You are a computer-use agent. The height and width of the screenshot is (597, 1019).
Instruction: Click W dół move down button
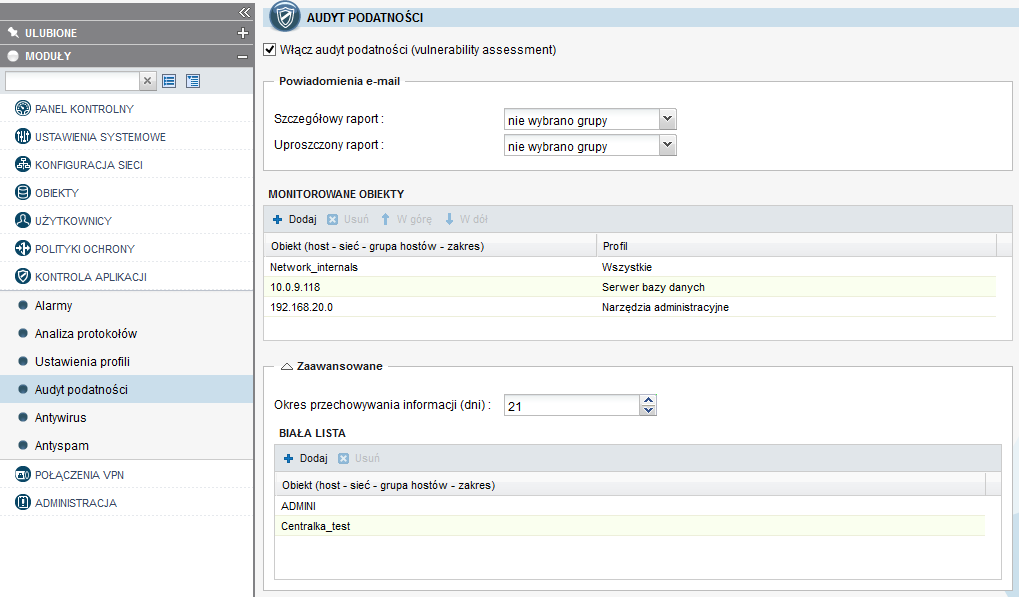point(466,220)
